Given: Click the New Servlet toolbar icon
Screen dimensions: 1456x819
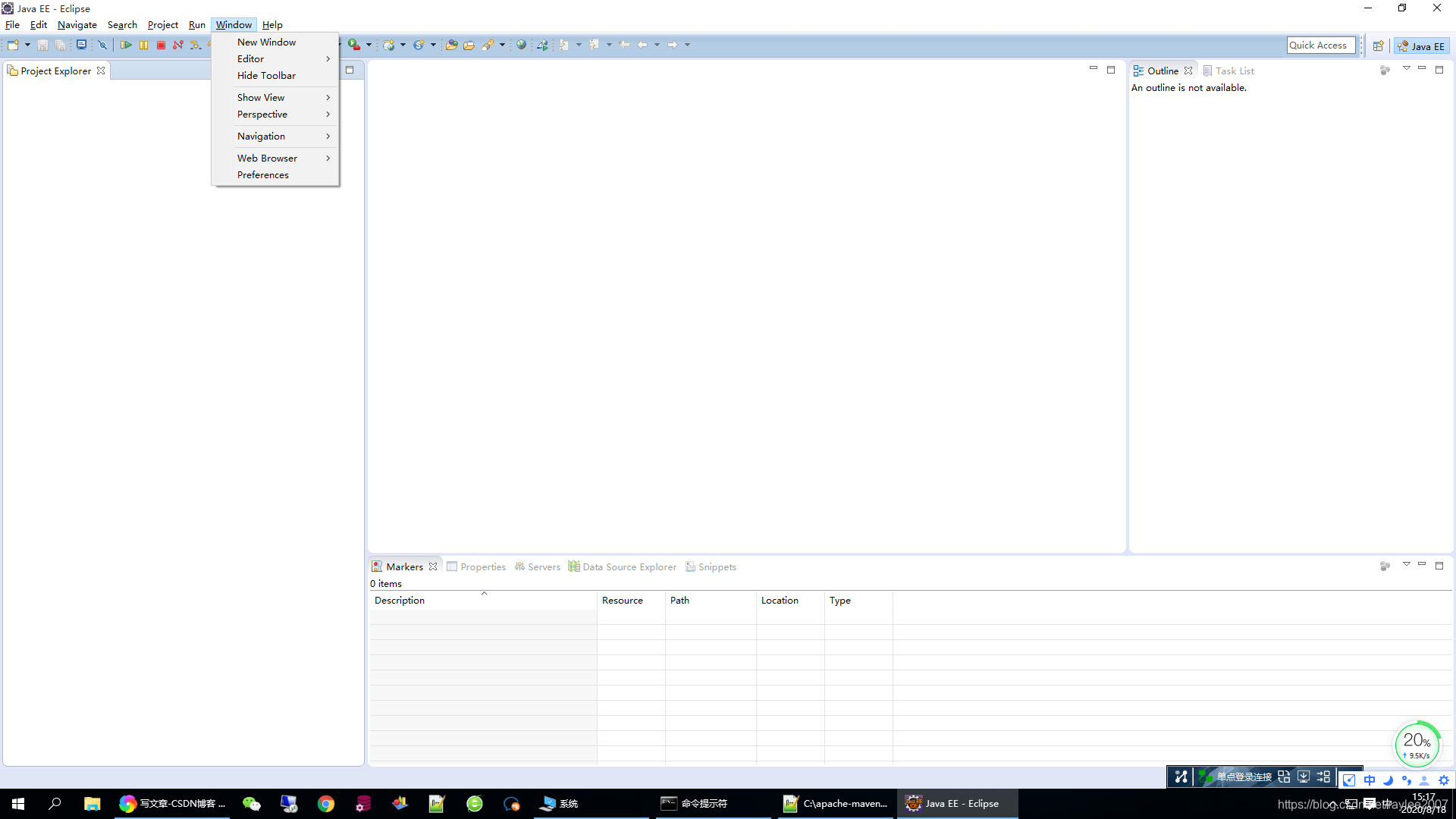Looking at the screenshot, I should click(419, 45).
